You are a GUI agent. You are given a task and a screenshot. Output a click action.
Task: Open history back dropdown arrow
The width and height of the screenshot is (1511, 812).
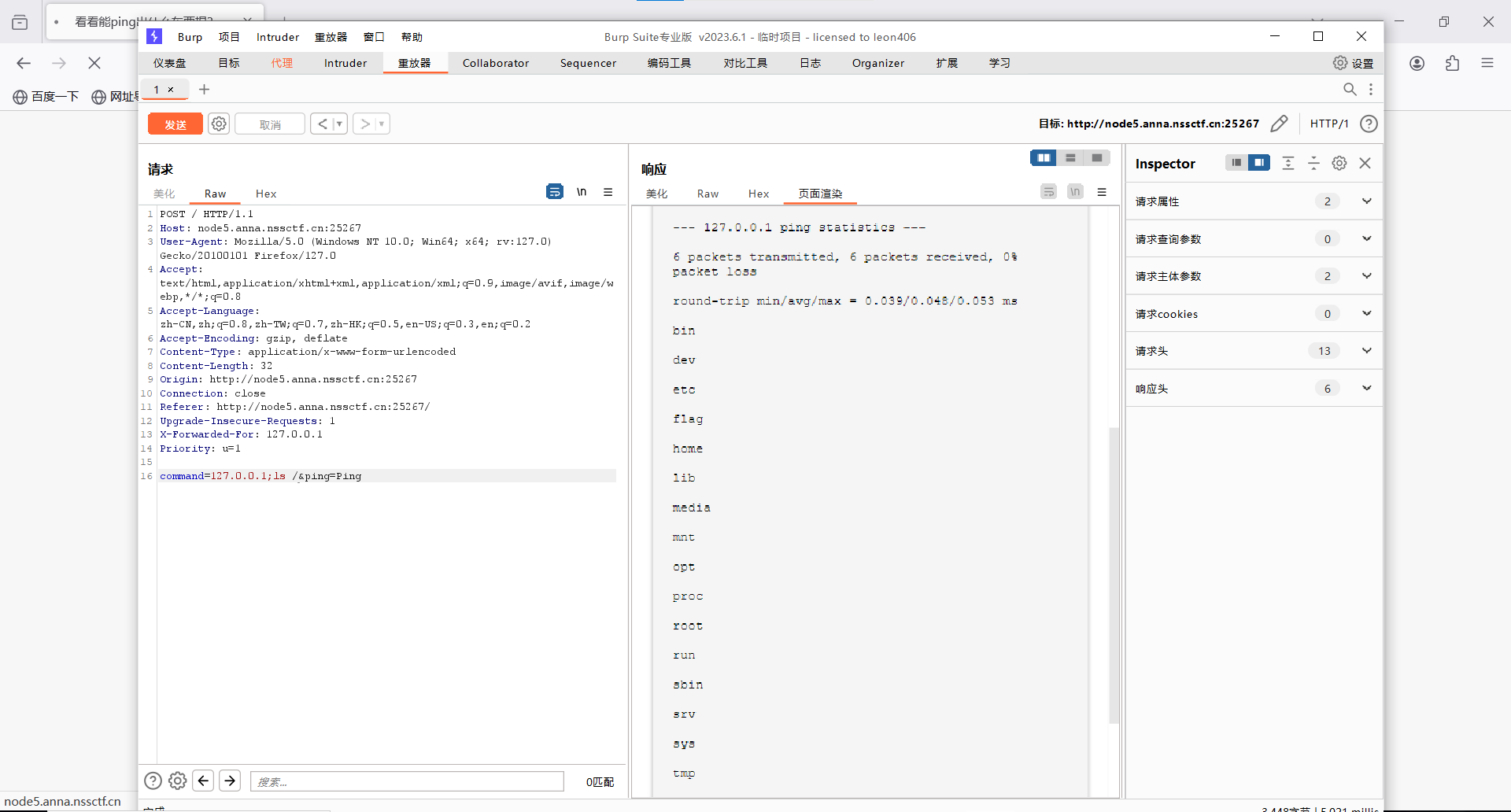340,124
